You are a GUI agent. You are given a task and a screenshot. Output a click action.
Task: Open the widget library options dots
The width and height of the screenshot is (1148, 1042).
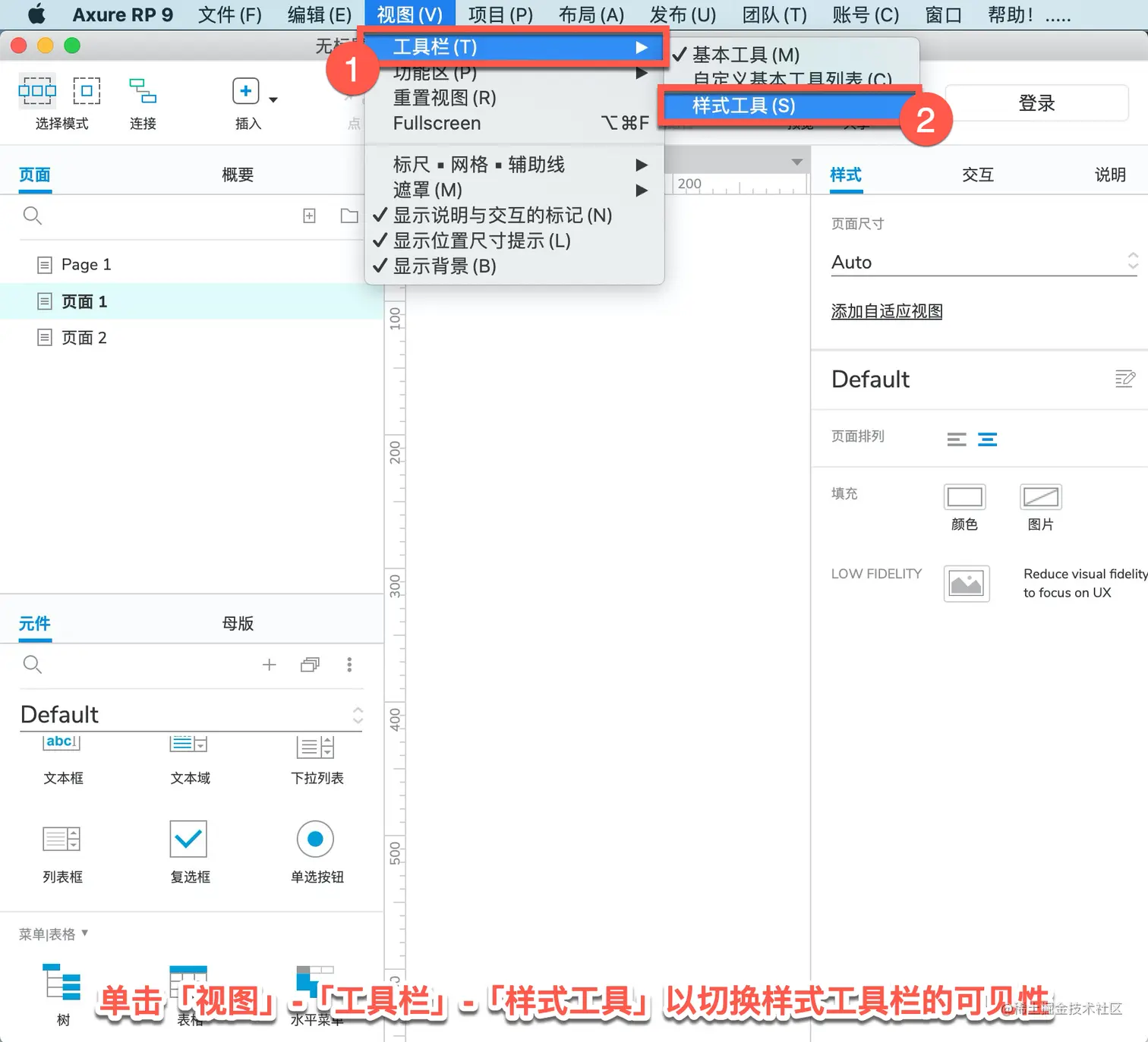point(349,665)
